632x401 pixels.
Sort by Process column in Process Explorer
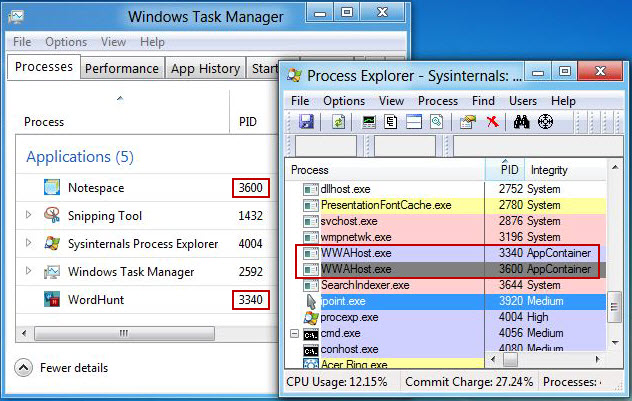tap(385, 170)
